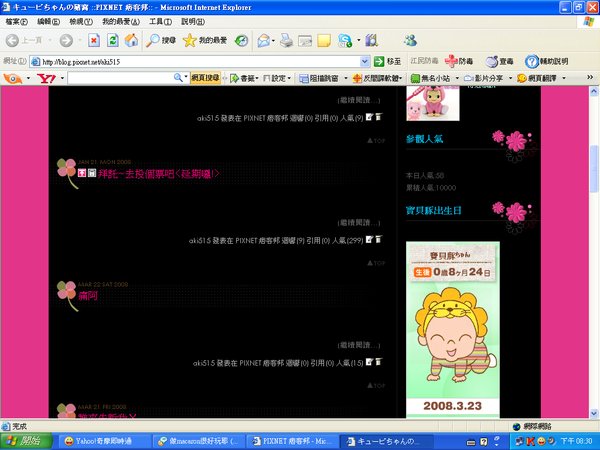The height and width of the screenshot is (450, 600).
Task: Click the yellow note Discuss icon
Action: [324, 41]
